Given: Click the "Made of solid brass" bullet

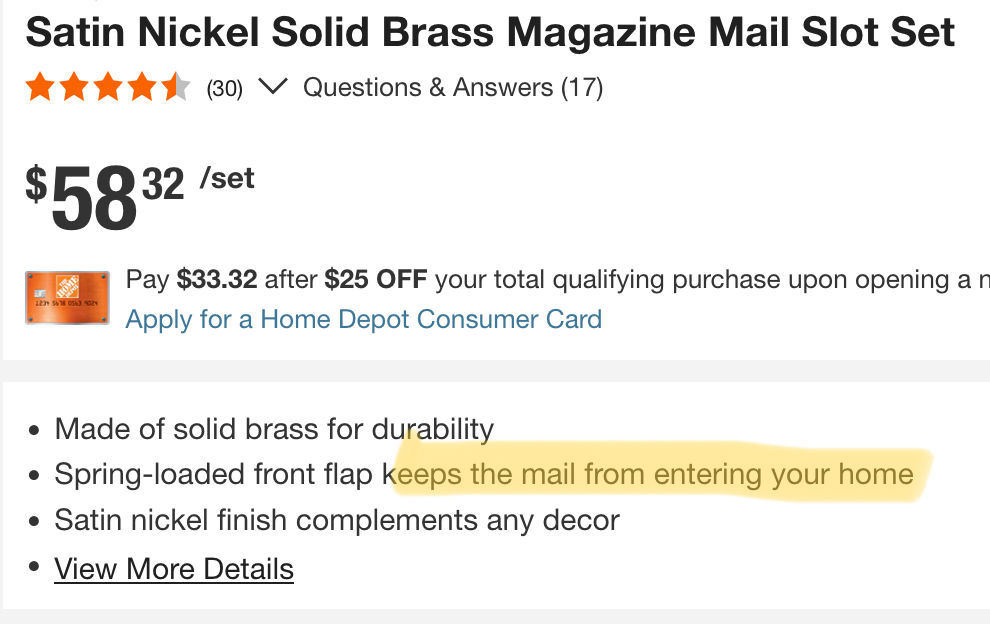Looking at the screenshot, I should [x=274, y=430].
